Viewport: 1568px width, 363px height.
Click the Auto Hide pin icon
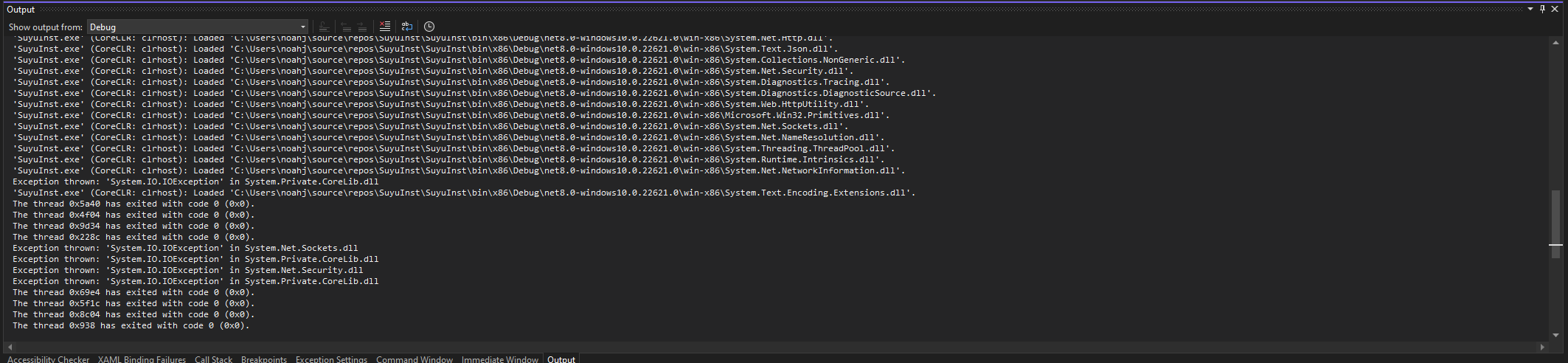[1542, 9]
